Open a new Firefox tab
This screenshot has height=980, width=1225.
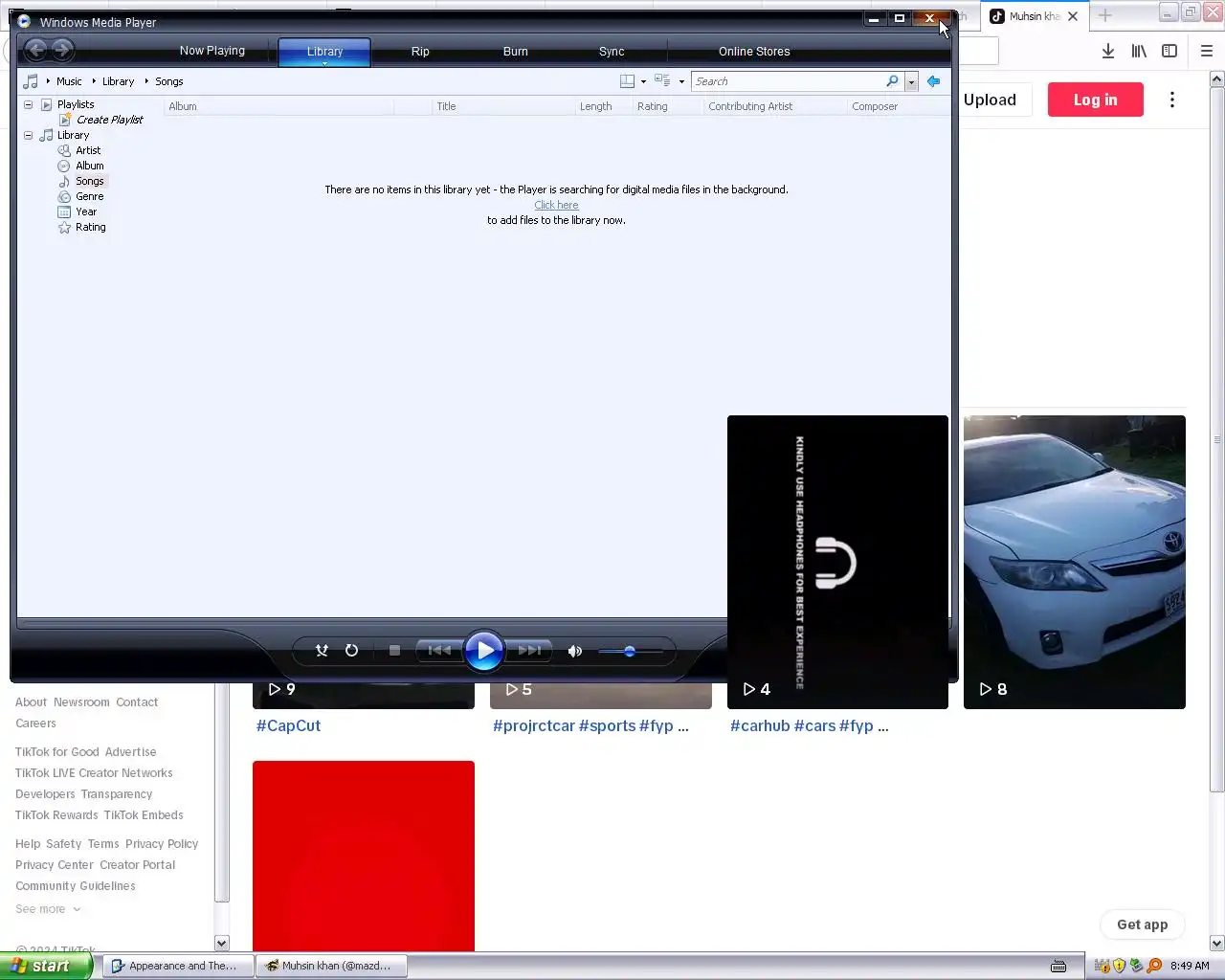click(x=1104, y=15)
